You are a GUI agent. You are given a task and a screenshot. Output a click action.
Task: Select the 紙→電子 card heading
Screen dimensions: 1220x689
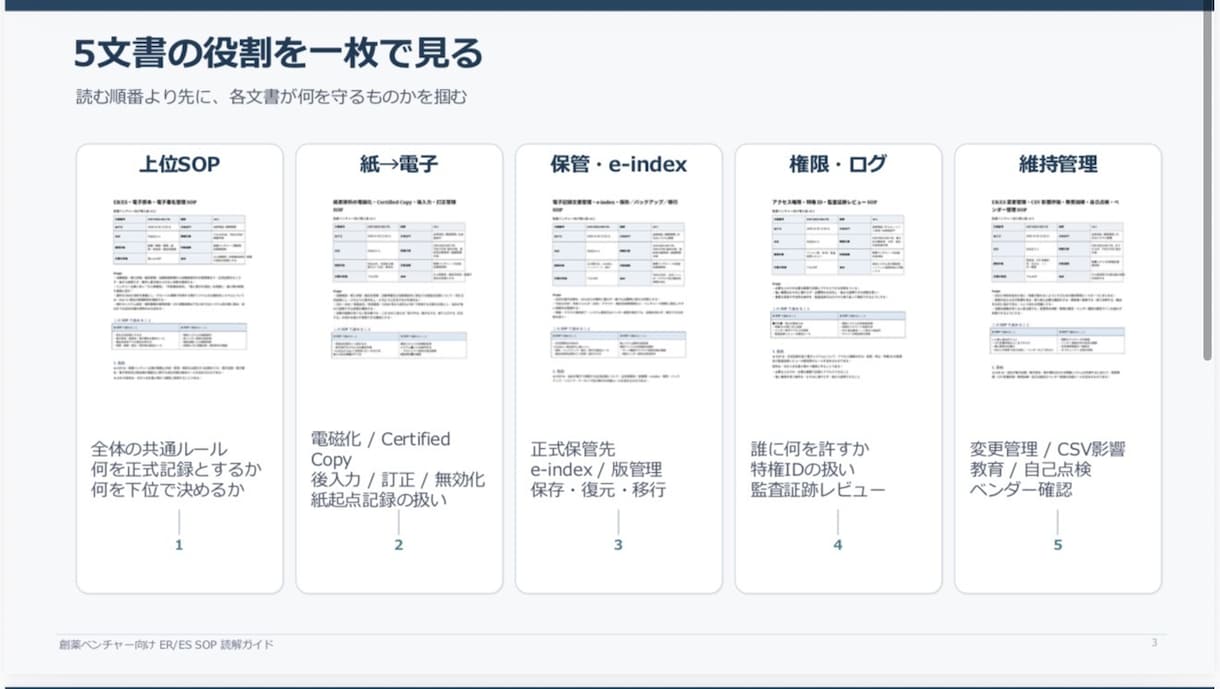(x=399, y=164)
